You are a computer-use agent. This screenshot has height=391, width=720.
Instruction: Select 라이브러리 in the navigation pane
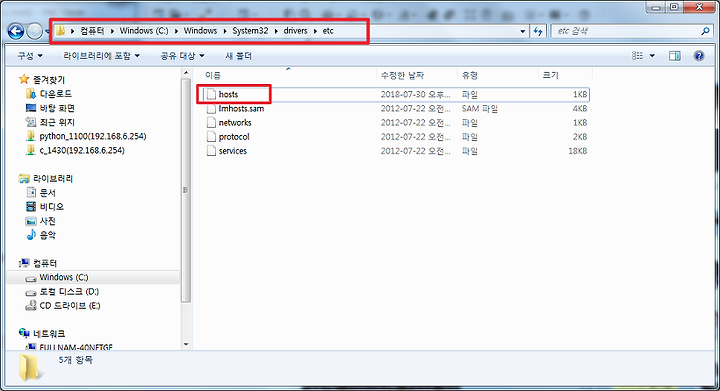coord(53,179)
